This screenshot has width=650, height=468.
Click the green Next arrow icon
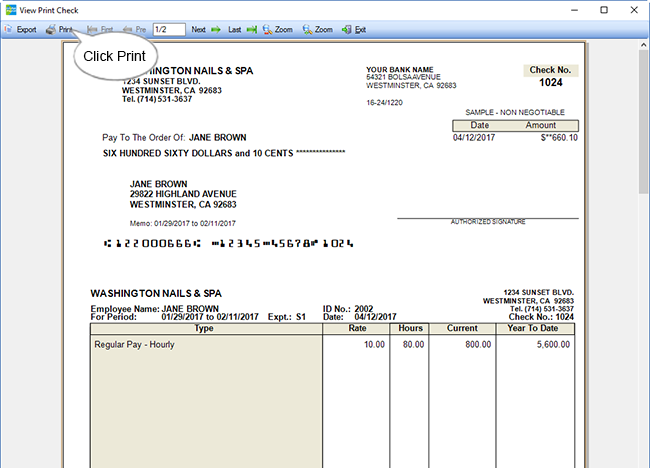pyautogui.click(x=216, y=30)
